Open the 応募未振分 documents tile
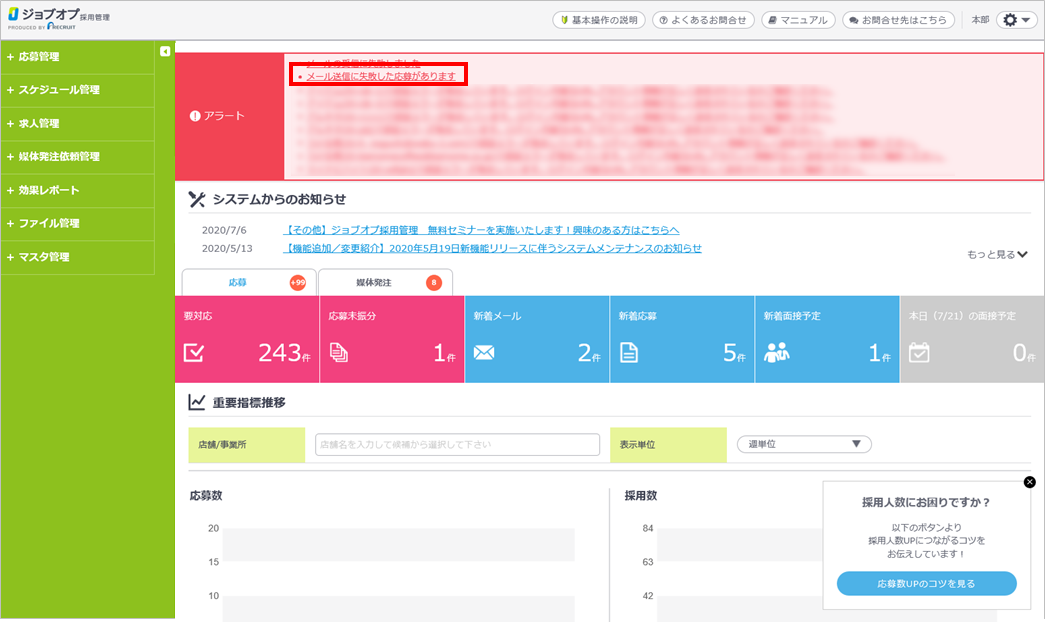The height and width of the screenshot is (622, 1045). 392,339
